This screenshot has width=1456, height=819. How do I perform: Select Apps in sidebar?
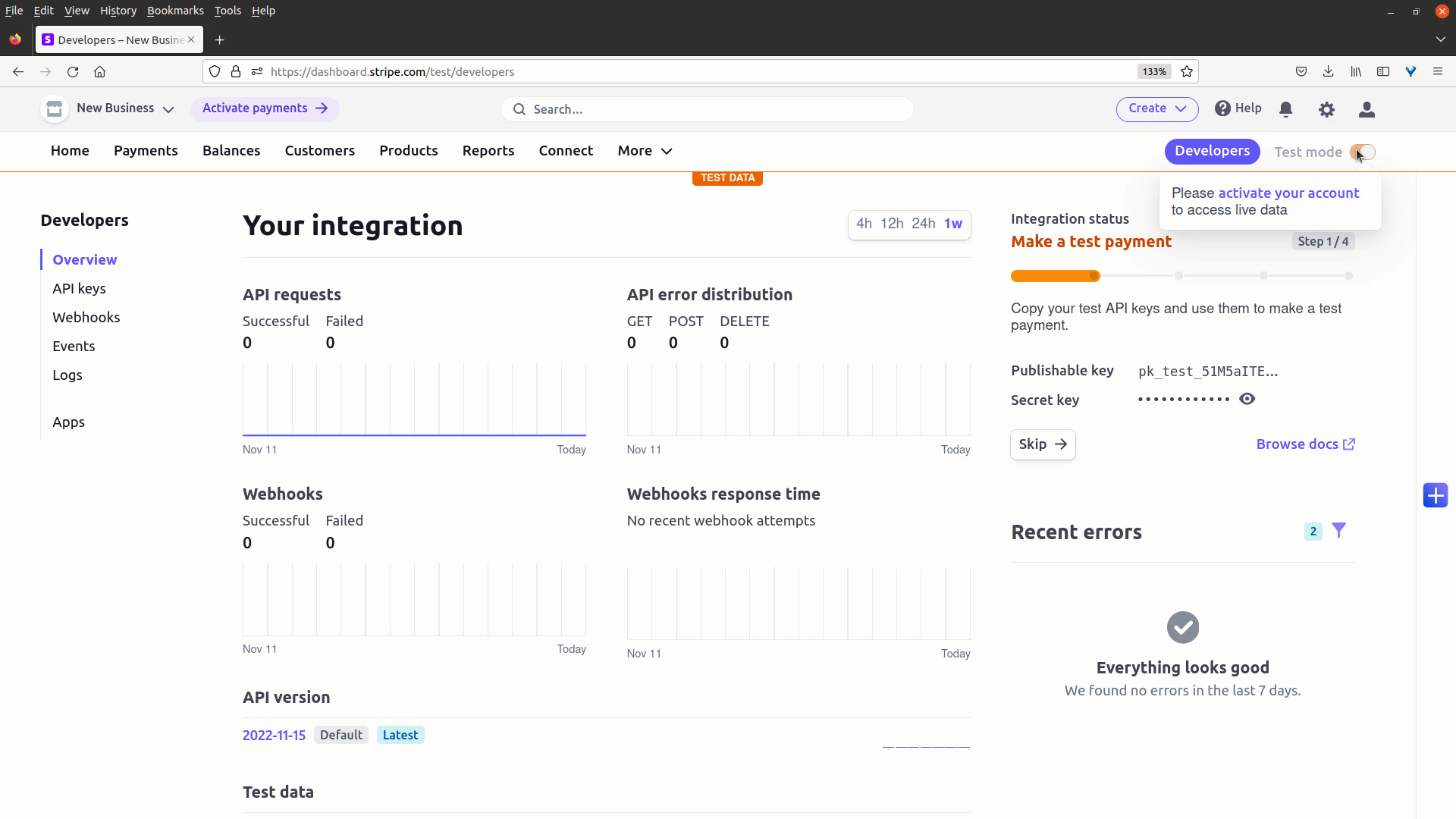pos(68,422)
